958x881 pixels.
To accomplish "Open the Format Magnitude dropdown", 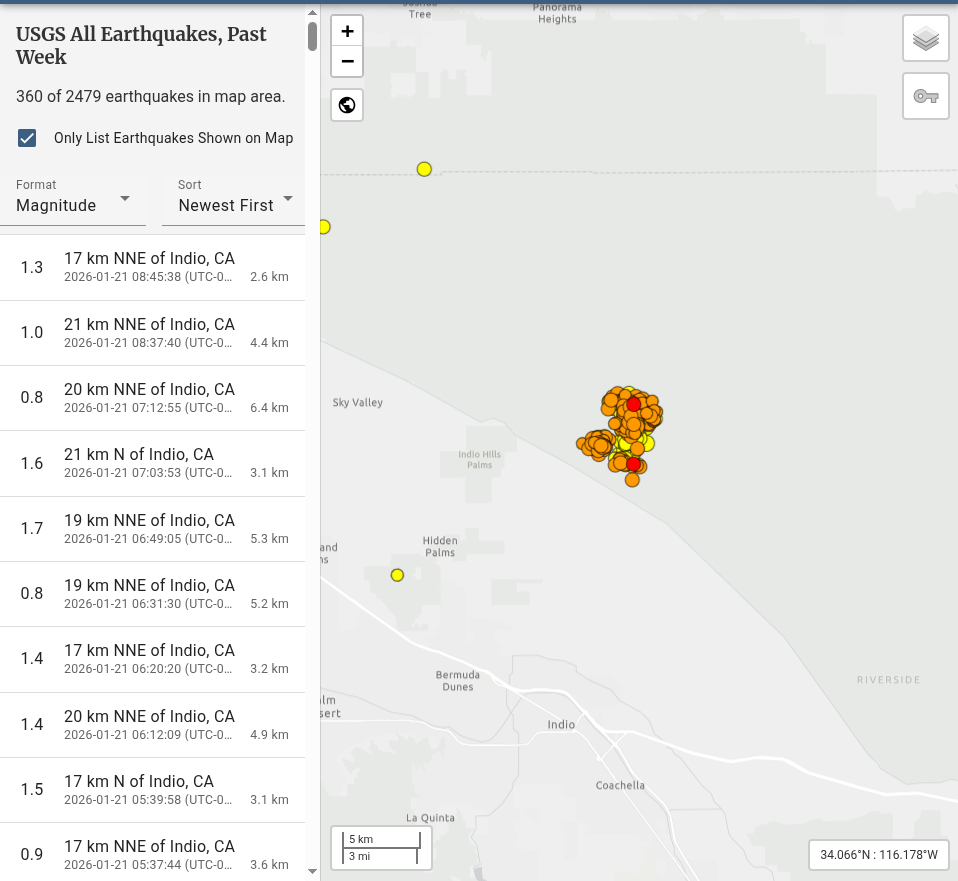I will (75, 198).
